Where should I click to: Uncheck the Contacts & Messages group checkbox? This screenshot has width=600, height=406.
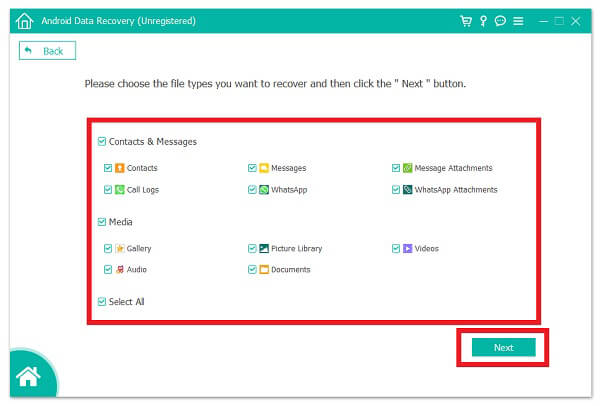(x=102, y=142)
